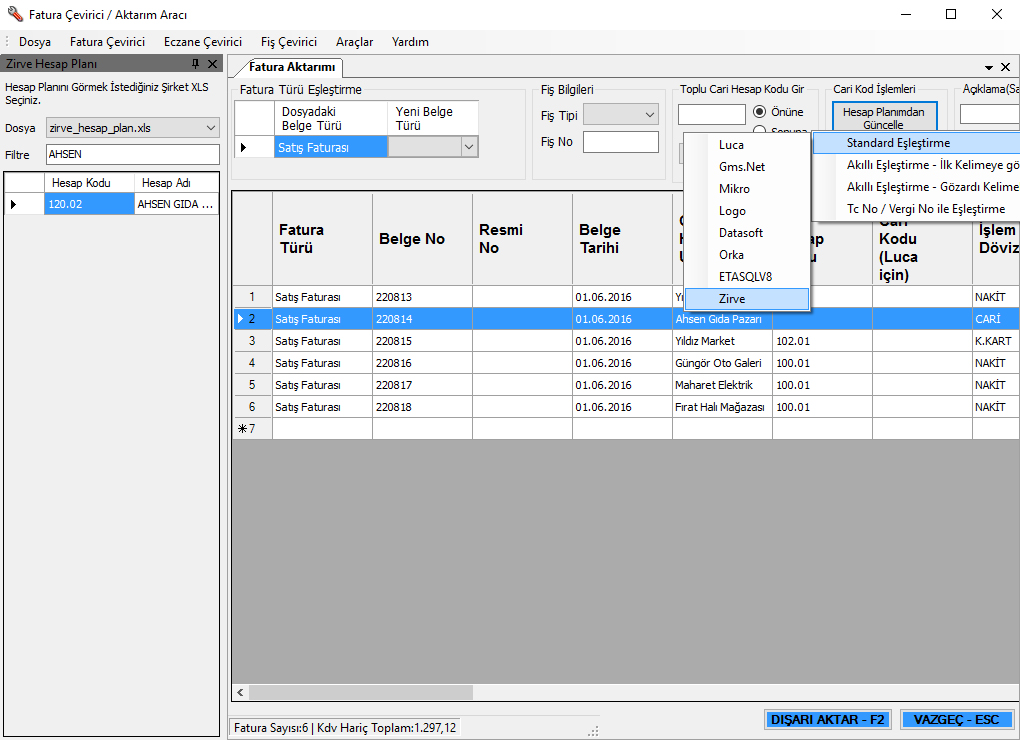
Task: Expand the Dosya file dropdown
Action: [x=211, y=128]
